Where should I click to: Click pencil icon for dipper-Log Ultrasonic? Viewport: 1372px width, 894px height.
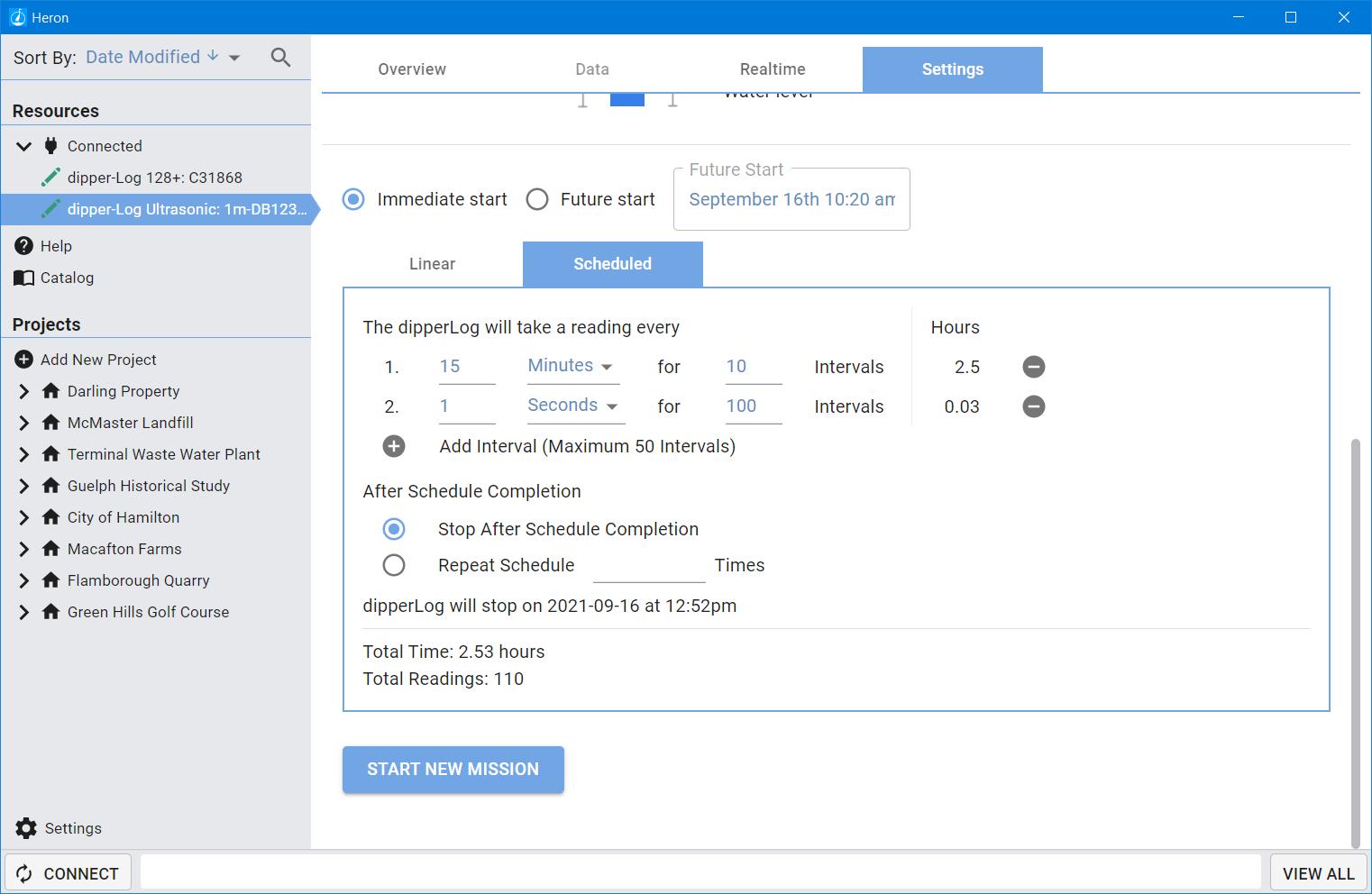click(51, 209)
